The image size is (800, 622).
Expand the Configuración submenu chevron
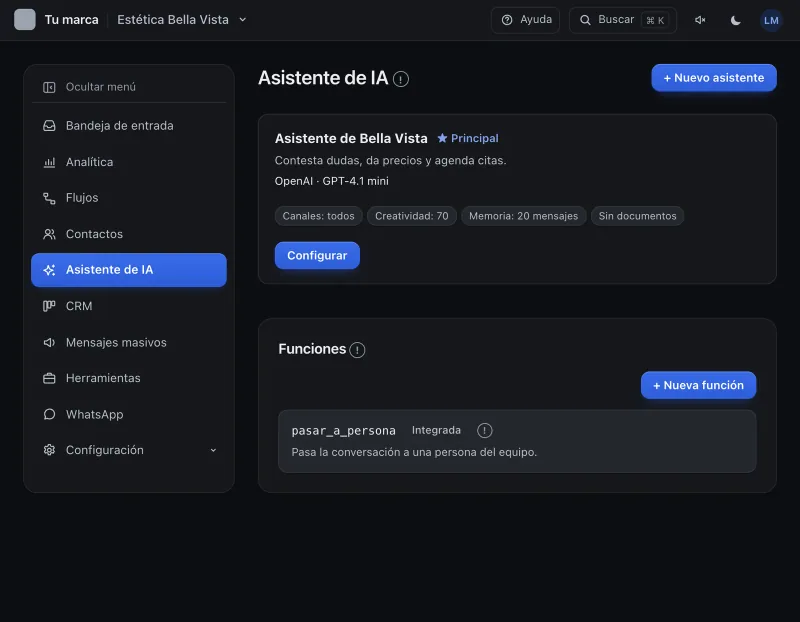pos(213,450)
